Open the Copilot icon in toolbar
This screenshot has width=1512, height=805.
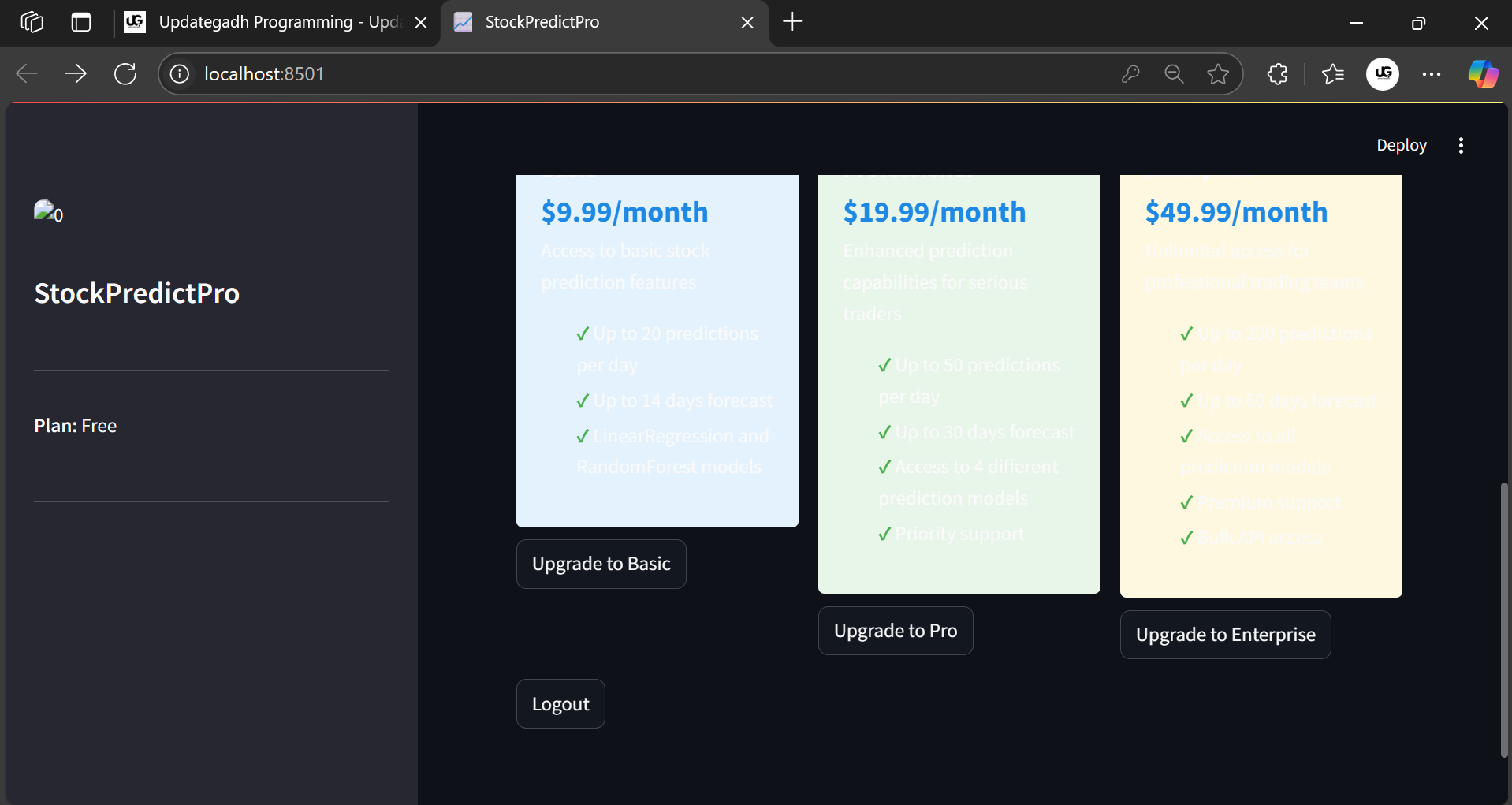pos(1482,74)
